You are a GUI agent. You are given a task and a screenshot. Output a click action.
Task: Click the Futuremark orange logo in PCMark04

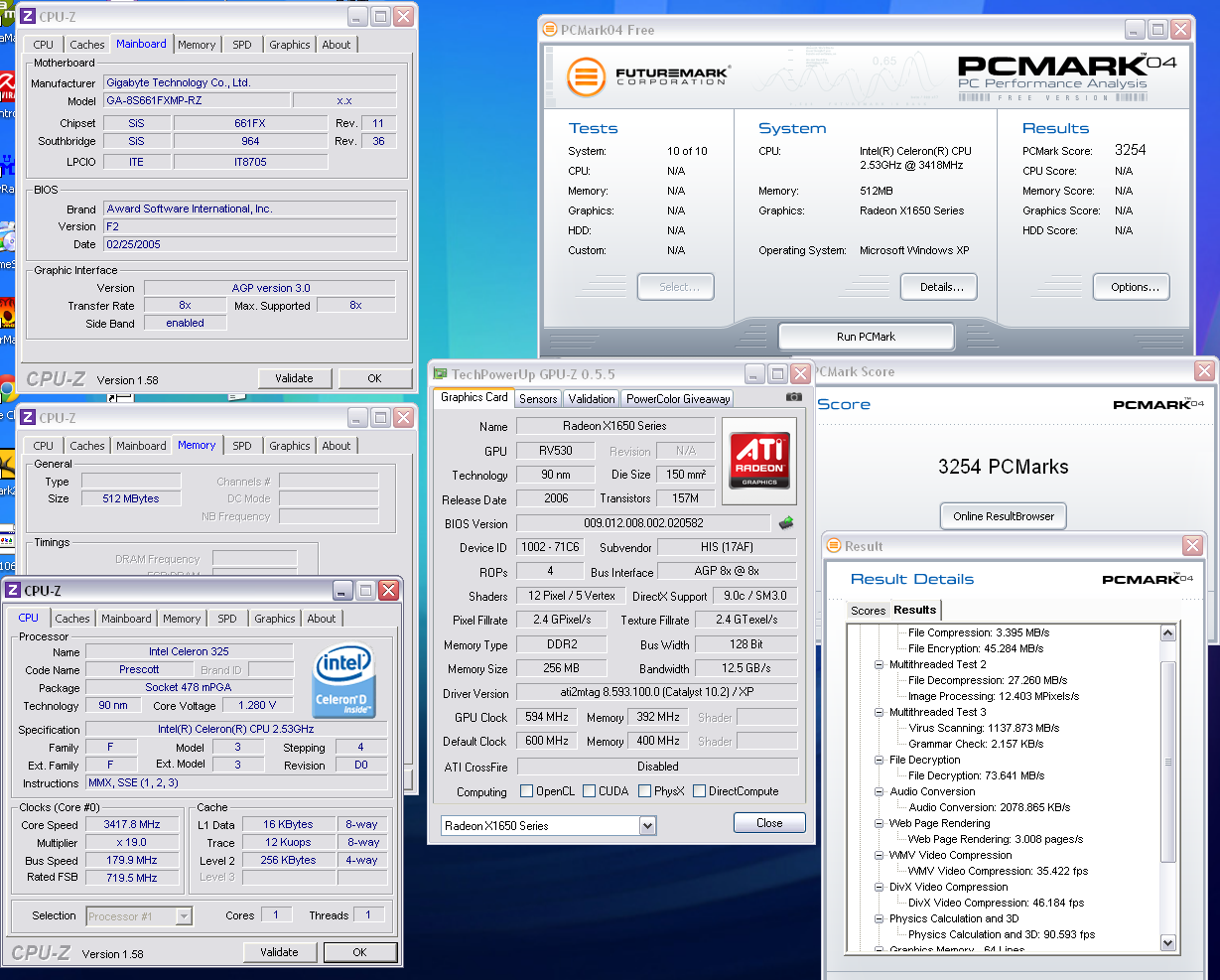click(x=586, y=77)
